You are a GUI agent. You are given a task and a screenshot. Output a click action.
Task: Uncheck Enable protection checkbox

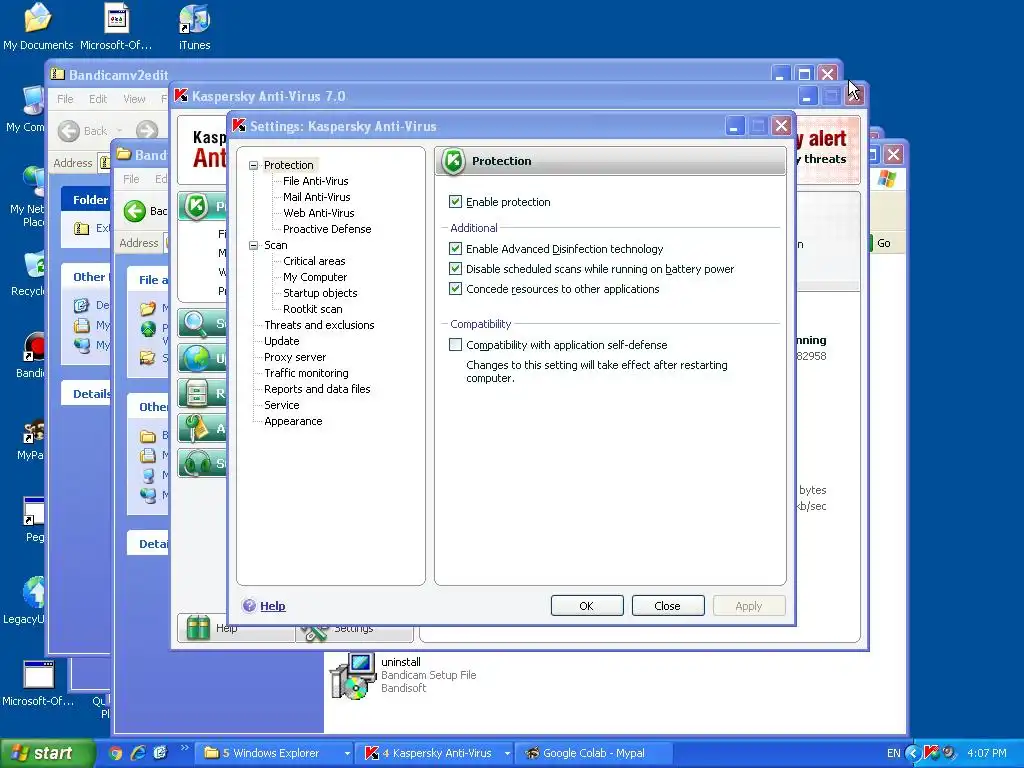[x=455, y=202]
